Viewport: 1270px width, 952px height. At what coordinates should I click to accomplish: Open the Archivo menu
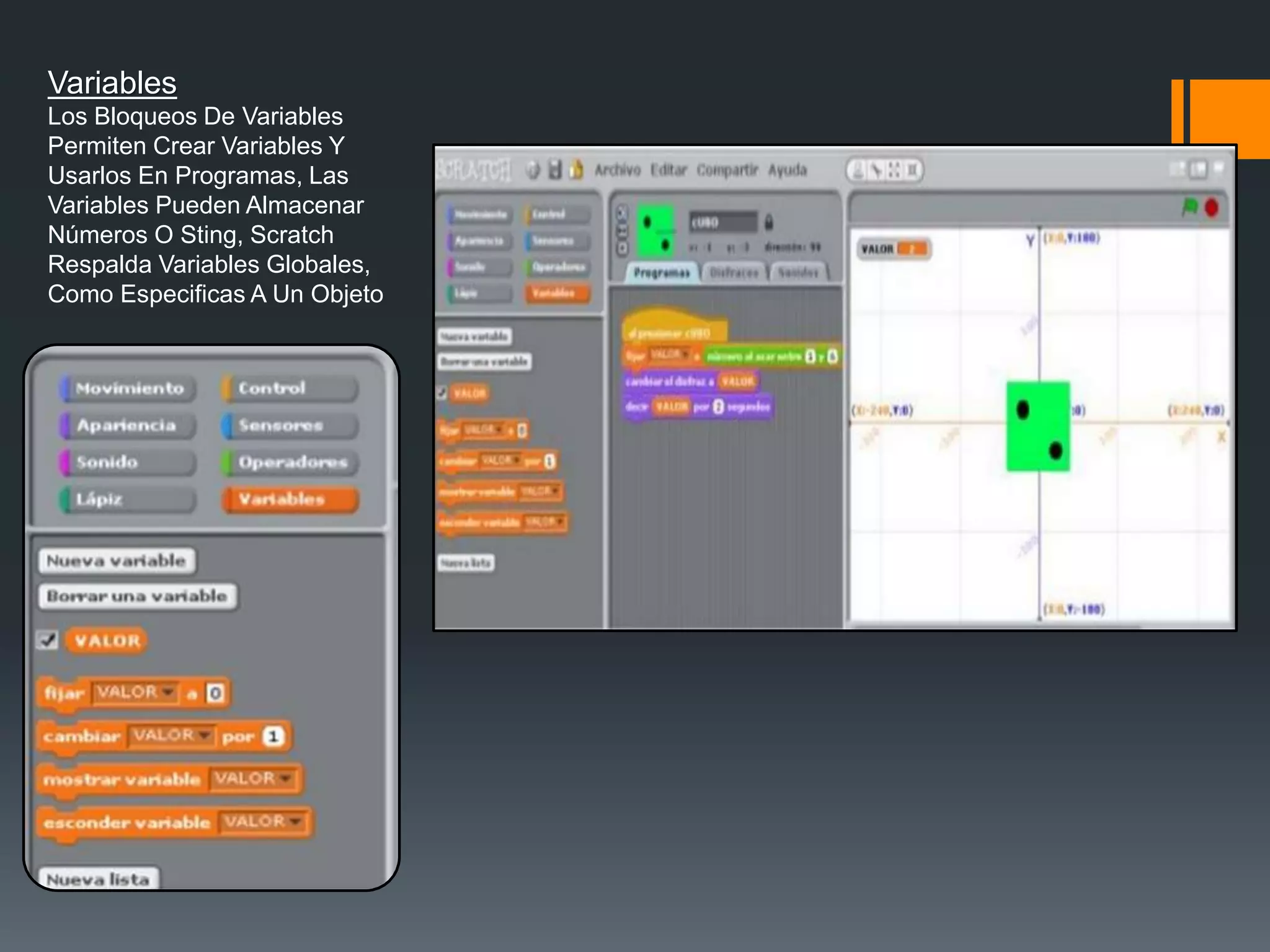coord(617,170)
